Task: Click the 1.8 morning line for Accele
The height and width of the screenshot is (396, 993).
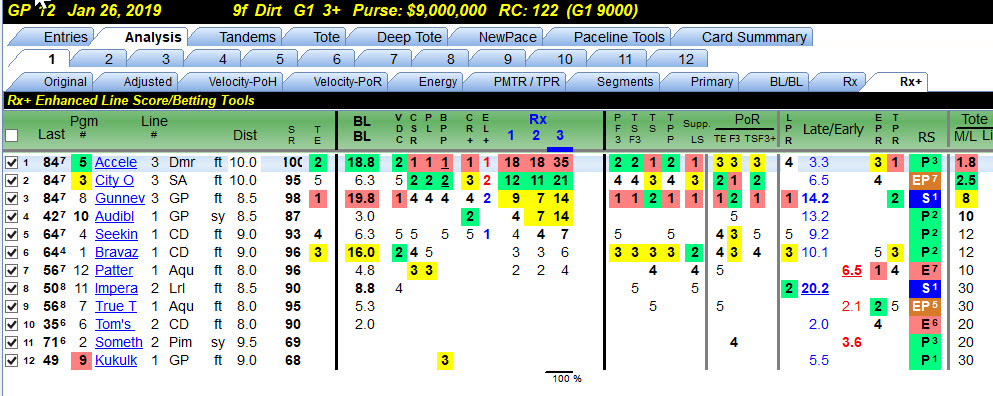Action: pyautogui.click(x=966, y=163)
